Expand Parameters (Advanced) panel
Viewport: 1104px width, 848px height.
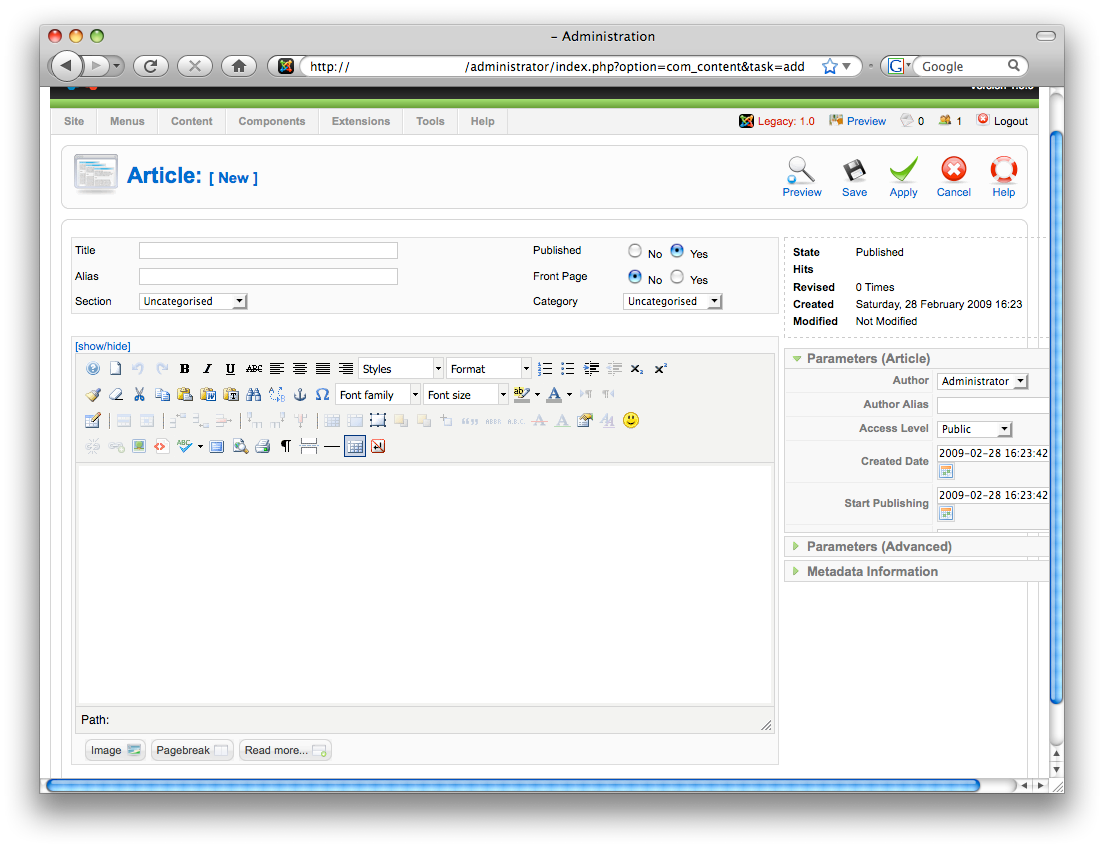click(879, 547)
